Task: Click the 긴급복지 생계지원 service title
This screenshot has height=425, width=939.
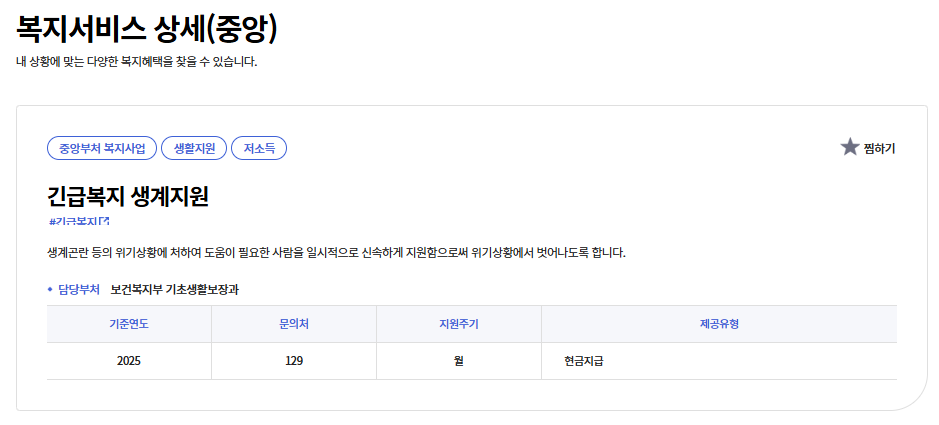Action: tap(128, 196)
